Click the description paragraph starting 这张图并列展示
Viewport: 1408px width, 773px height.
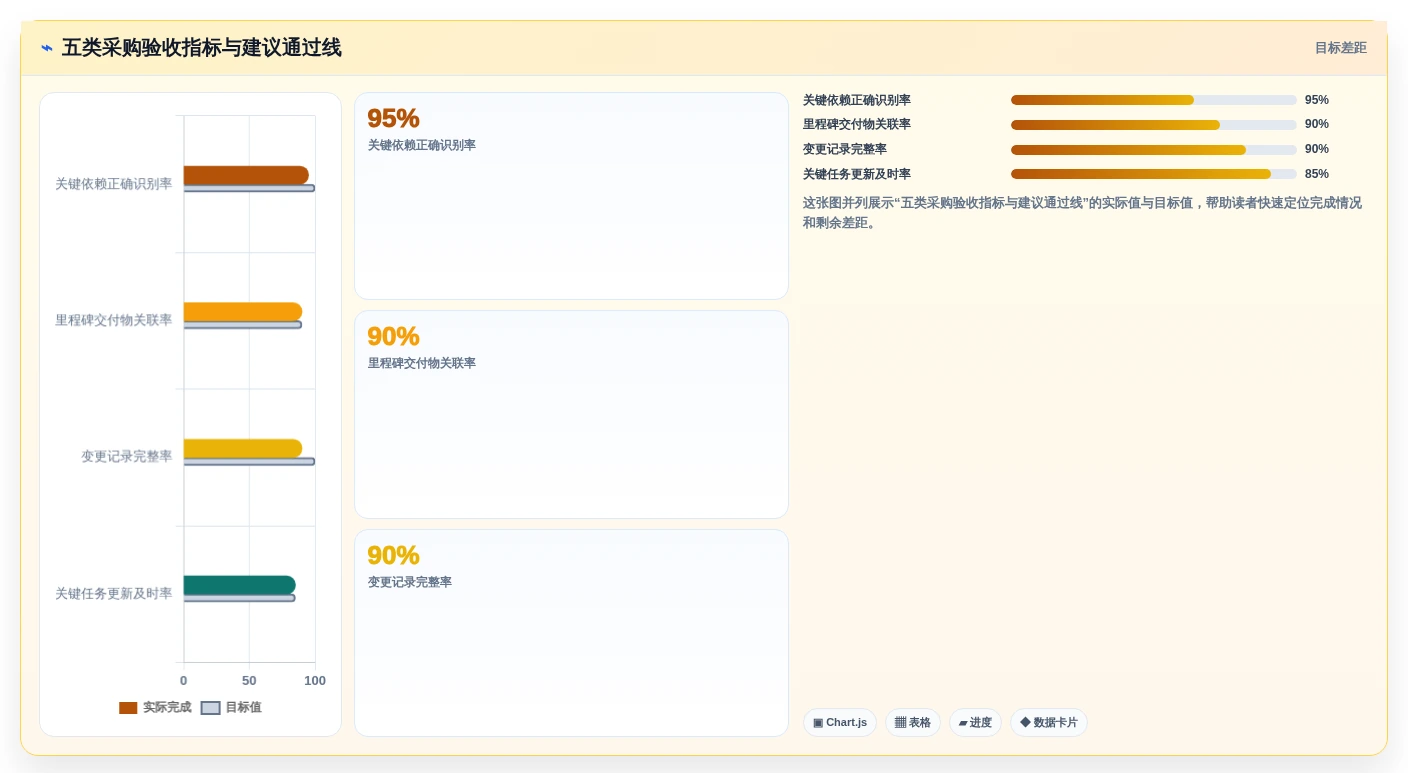[x=1083, y=213]
